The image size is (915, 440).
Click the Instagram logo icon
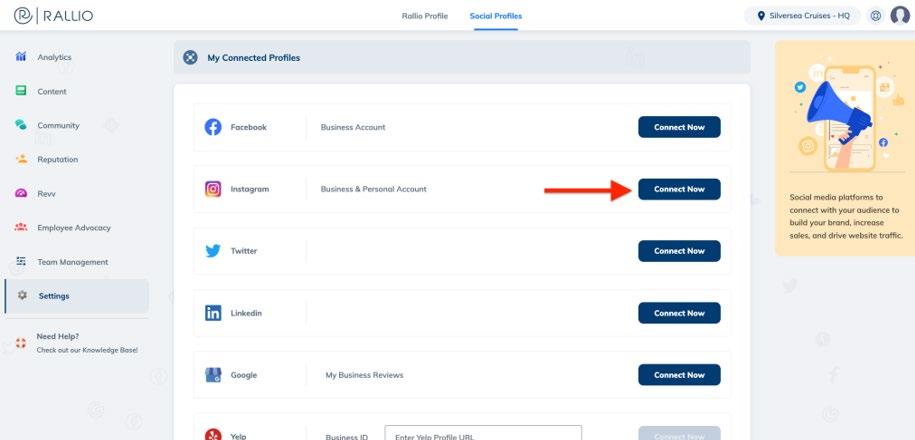(213, 189)
